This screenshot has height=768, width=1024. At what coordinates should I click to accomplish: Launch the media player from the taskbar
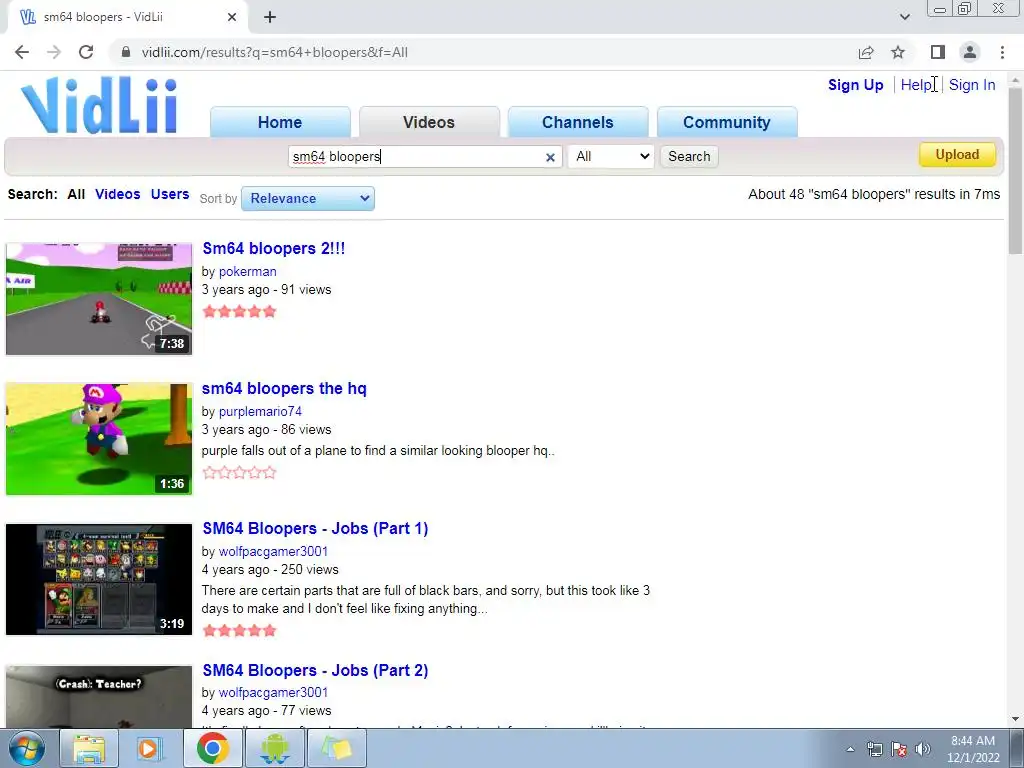point(150,748)
